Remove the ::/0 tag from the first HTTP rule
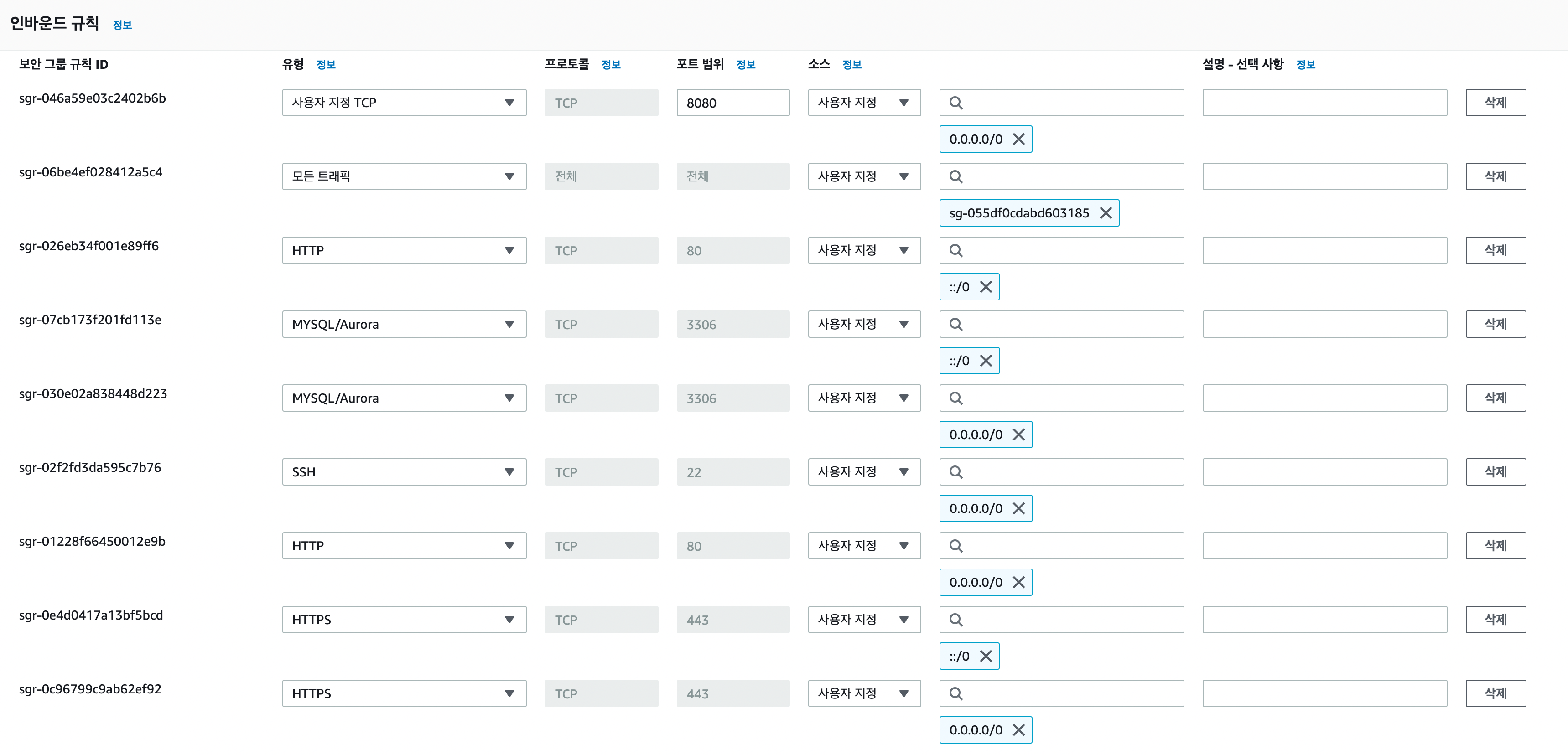Screen dimensions: 1568x755 [x=986, y=287]
